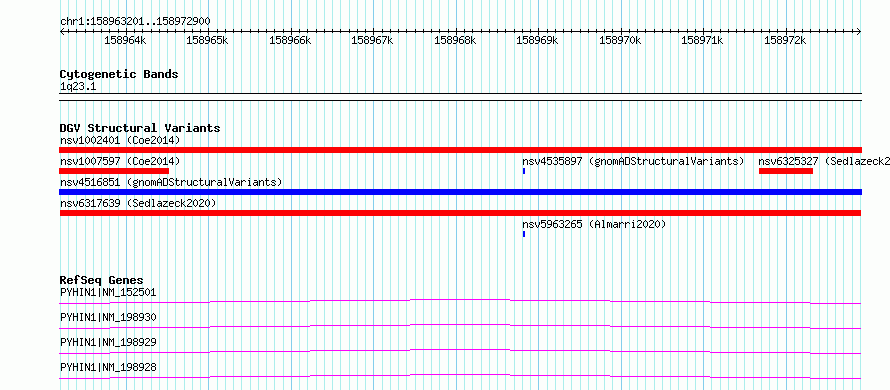Click the 158964k ruler tick label

pyautogui.click(x=125, y=40)
